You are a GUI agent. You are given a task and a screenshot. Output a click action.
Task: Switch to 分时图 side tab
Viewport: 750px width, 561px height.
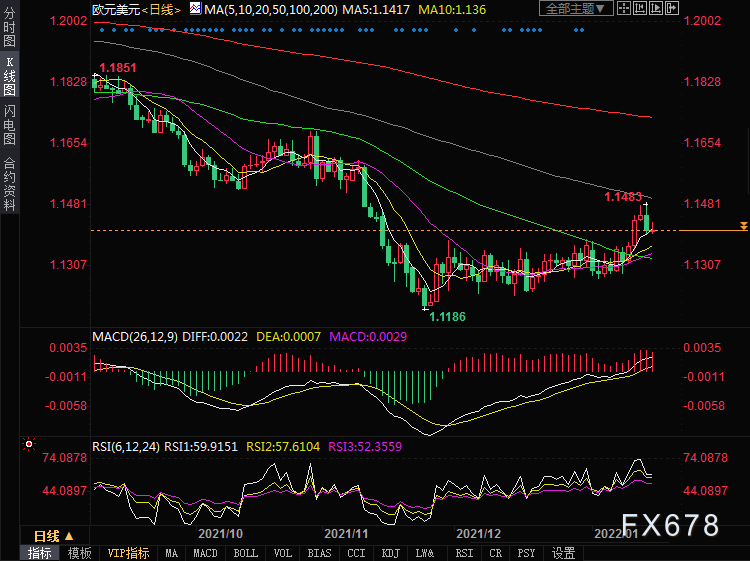tap(9, 27)
